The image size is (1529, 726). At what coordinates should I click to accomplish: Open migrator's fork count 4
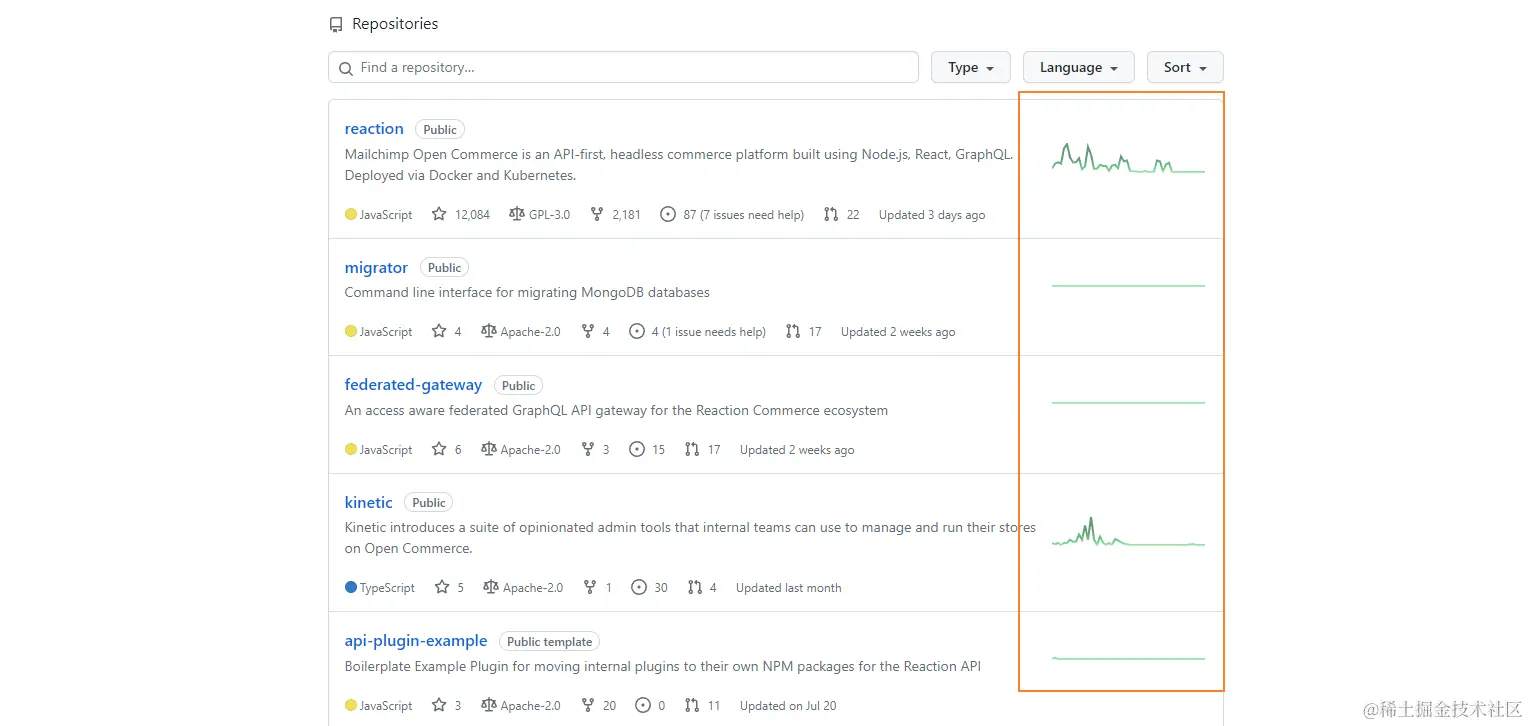tap(595, 331)
